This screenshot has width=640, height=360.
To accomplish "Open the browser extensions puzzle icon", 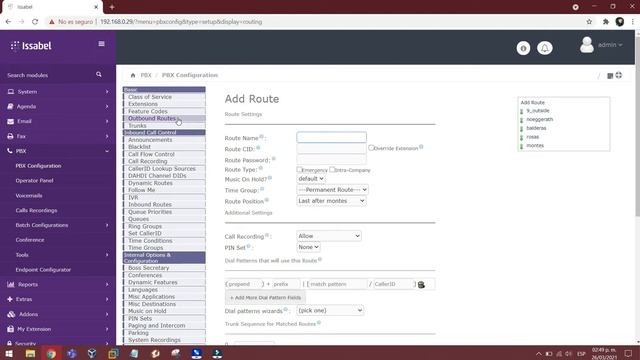I will (x=606, y=22).
